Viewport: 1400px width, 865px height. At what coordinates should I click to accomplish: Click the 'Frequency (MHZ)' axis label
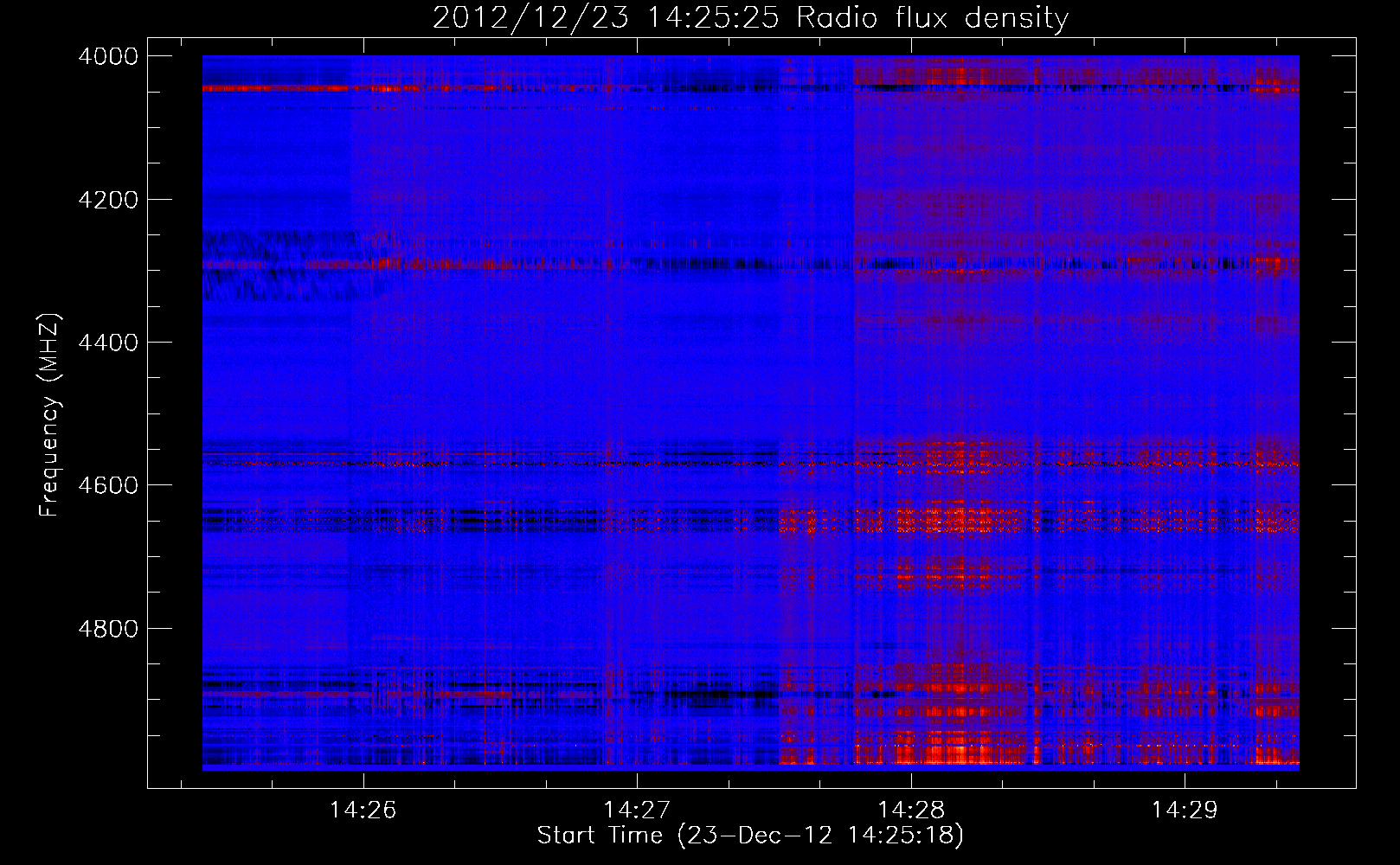click(49, 415)
